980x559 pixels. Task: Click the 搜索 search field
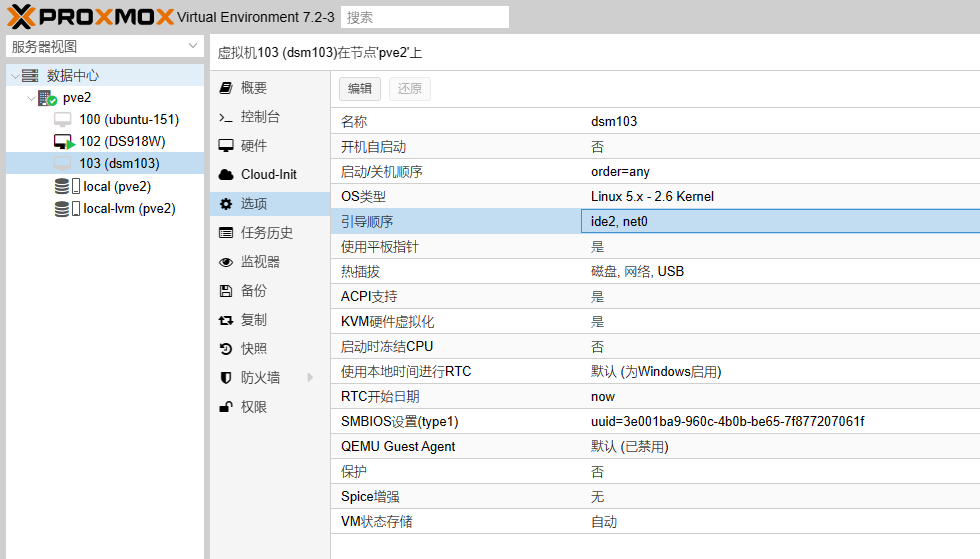click(425, 18)
